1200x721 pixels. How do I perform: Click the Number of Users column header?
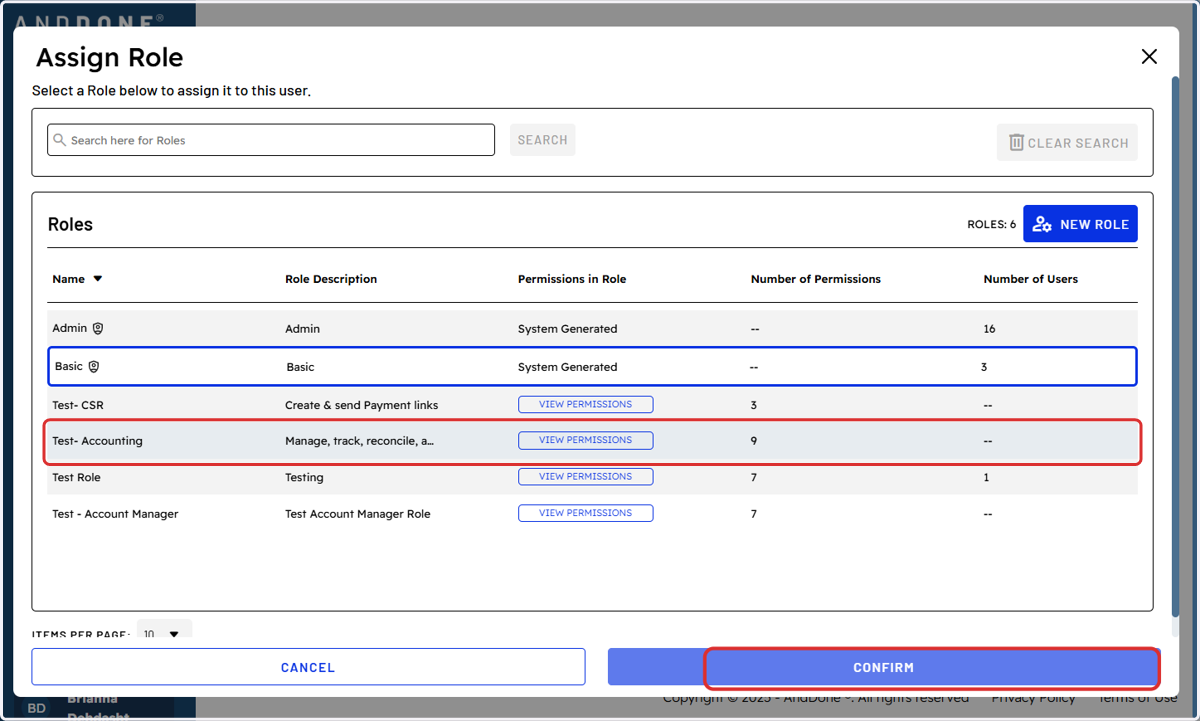pyautogui.click(x=1031, y=279)
